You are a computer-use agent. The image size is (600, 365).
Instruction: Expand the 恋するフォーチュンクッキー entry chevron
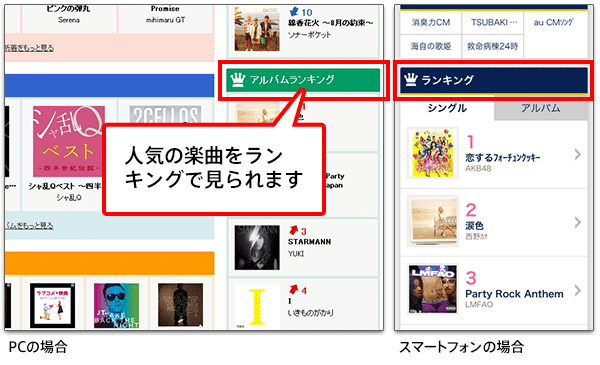[x=577, y=155]
